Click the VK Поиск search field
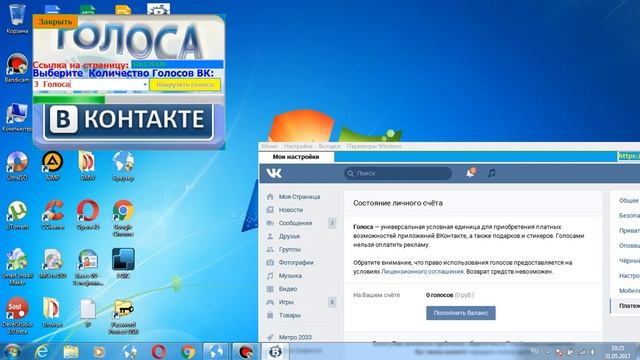 point(398,173)
